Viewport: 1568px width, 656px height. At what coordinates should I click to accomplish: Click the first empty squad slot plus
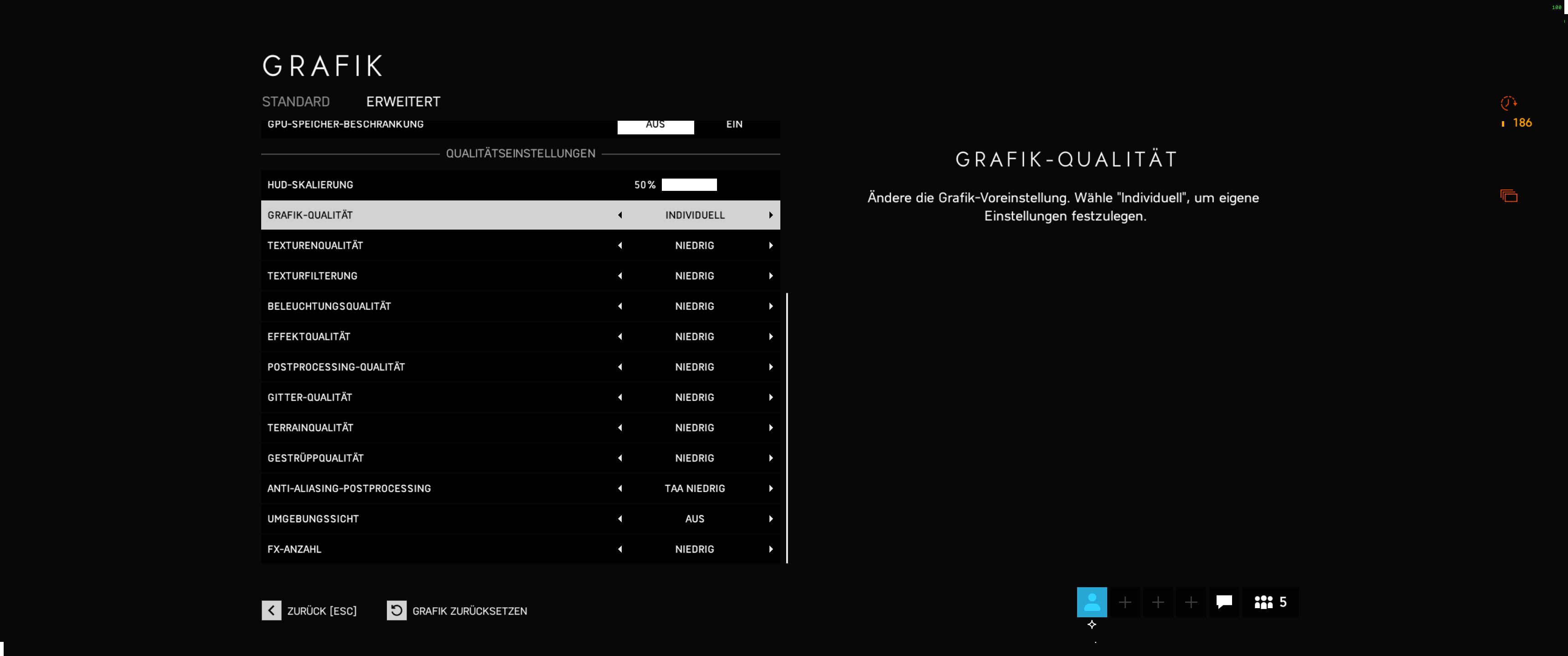point(1125,602)
